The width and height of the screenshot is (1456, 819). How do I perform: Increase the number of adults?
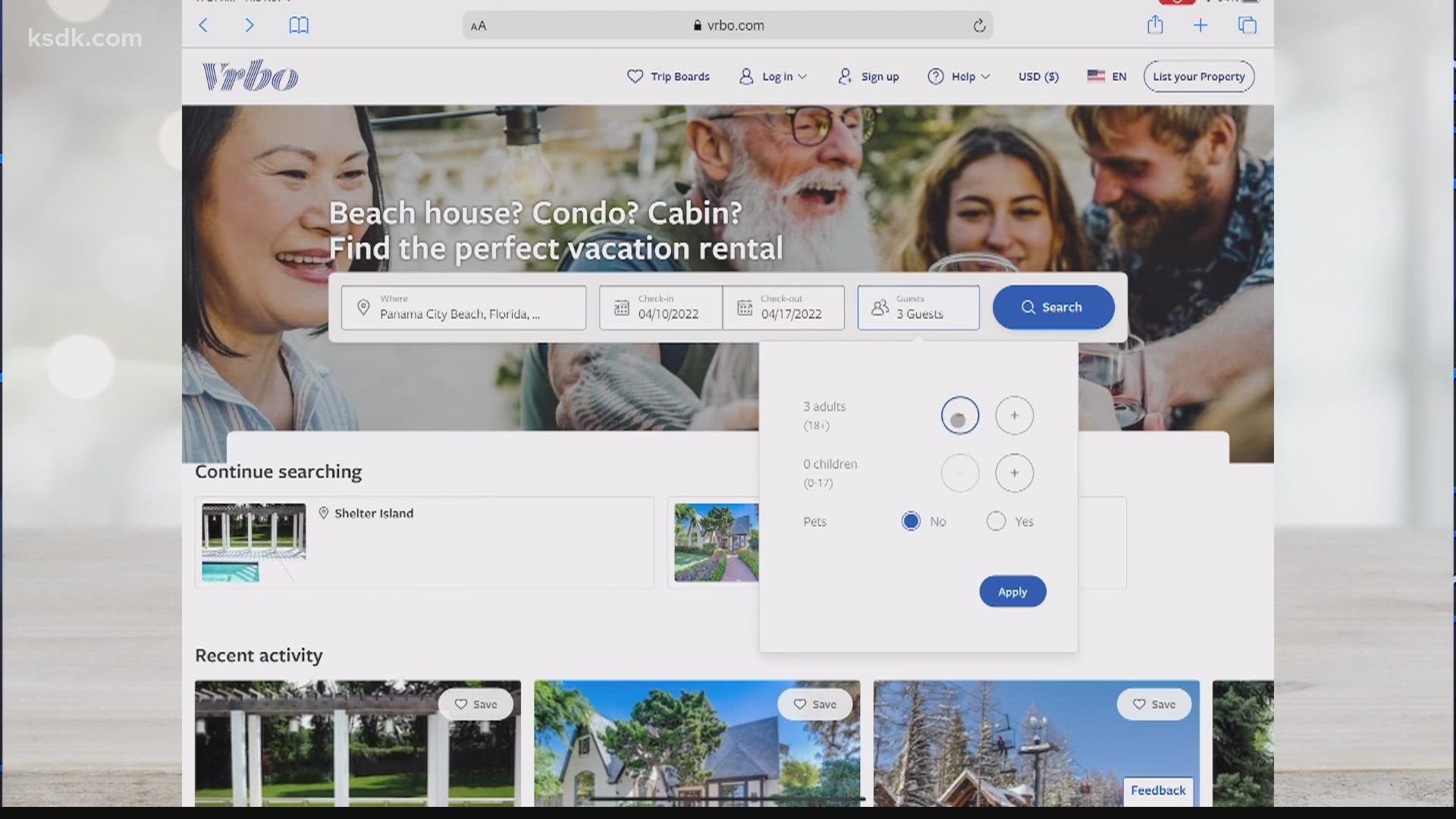pos(1015,416)
